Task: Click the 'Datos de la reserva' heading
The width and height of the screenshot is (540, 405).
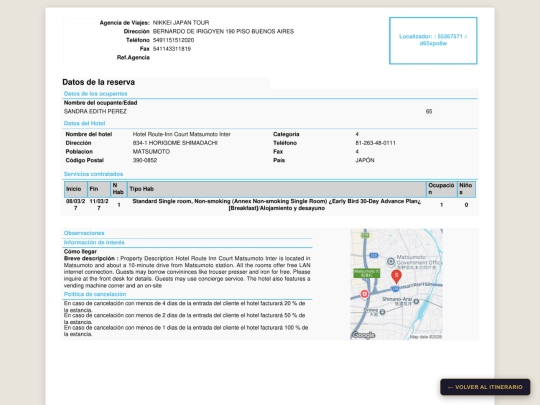Action: 98,82
